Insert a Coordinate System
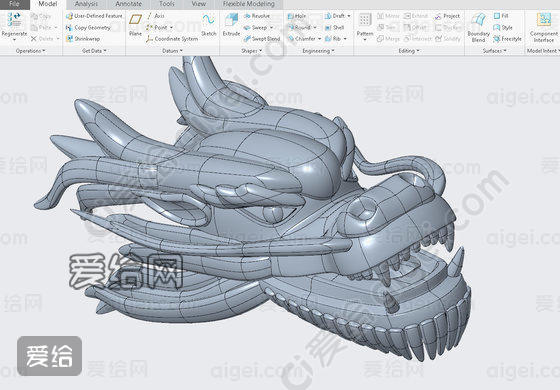The width and height of the screenshot is (560, 390). (x=172, y=39)
